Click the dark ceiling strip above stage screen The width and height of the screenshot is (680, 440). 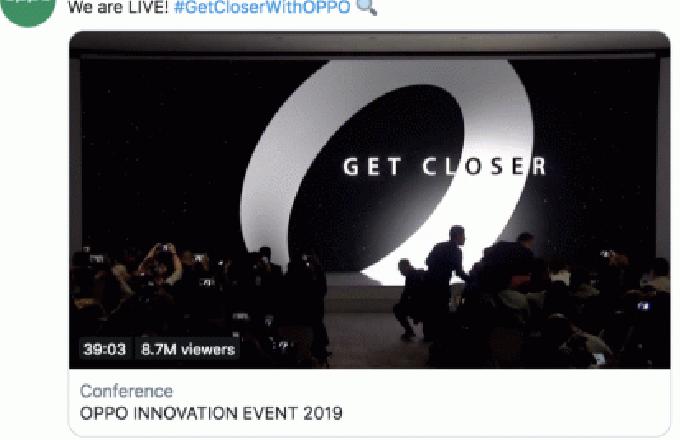pyautogui.click(x=369, y=43)
